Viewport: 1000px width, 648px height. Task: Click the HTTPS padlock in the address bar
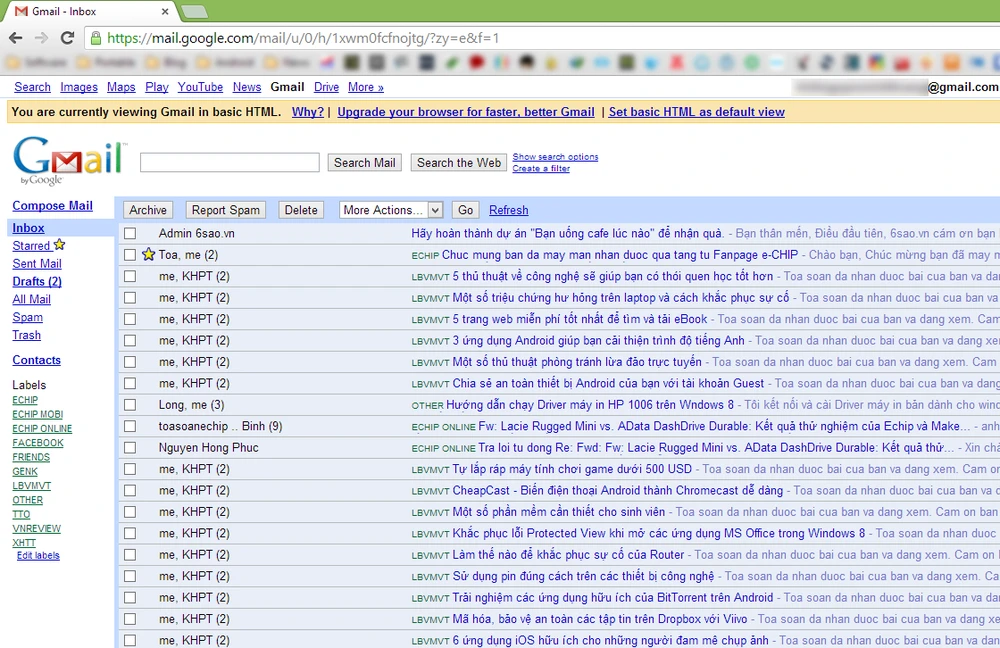point(95,37)
